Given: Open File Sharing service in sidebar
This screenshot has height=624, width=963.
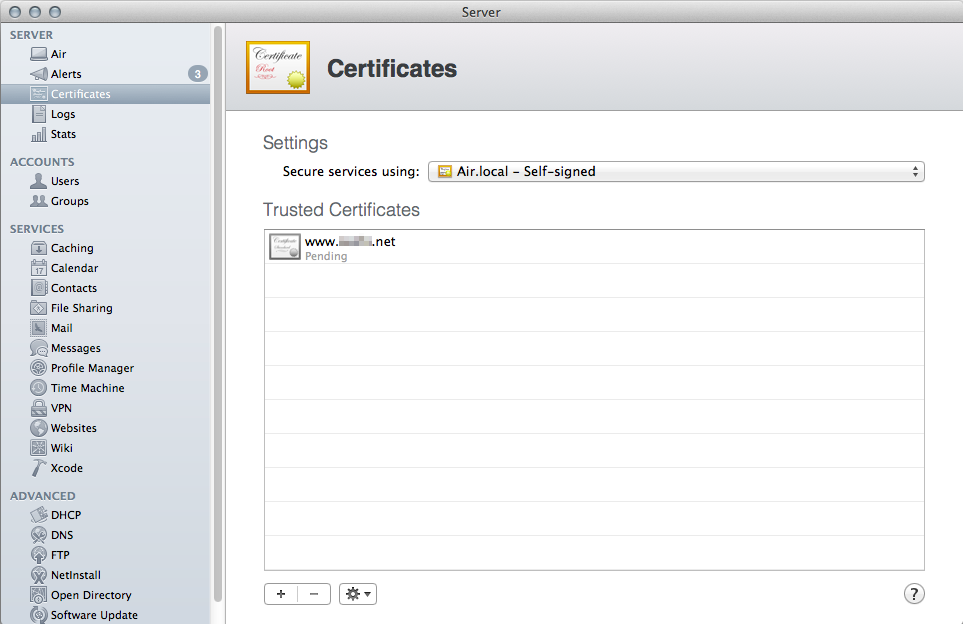Looking at the screenshot, I should pyautogui.click(x=81, y=308).
